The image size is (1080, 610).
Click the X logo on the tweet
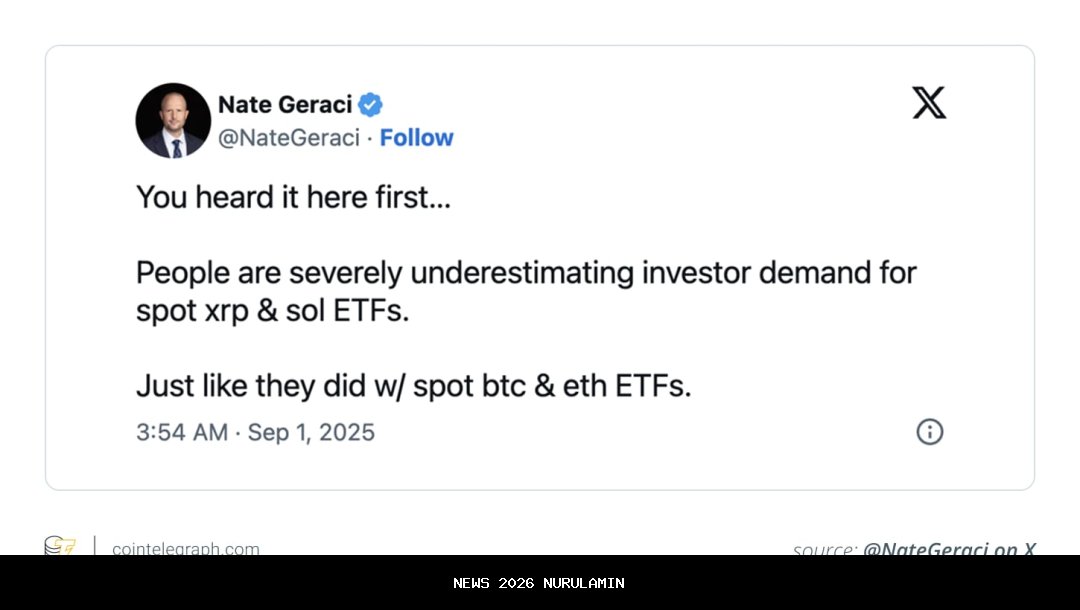[929, 103]
